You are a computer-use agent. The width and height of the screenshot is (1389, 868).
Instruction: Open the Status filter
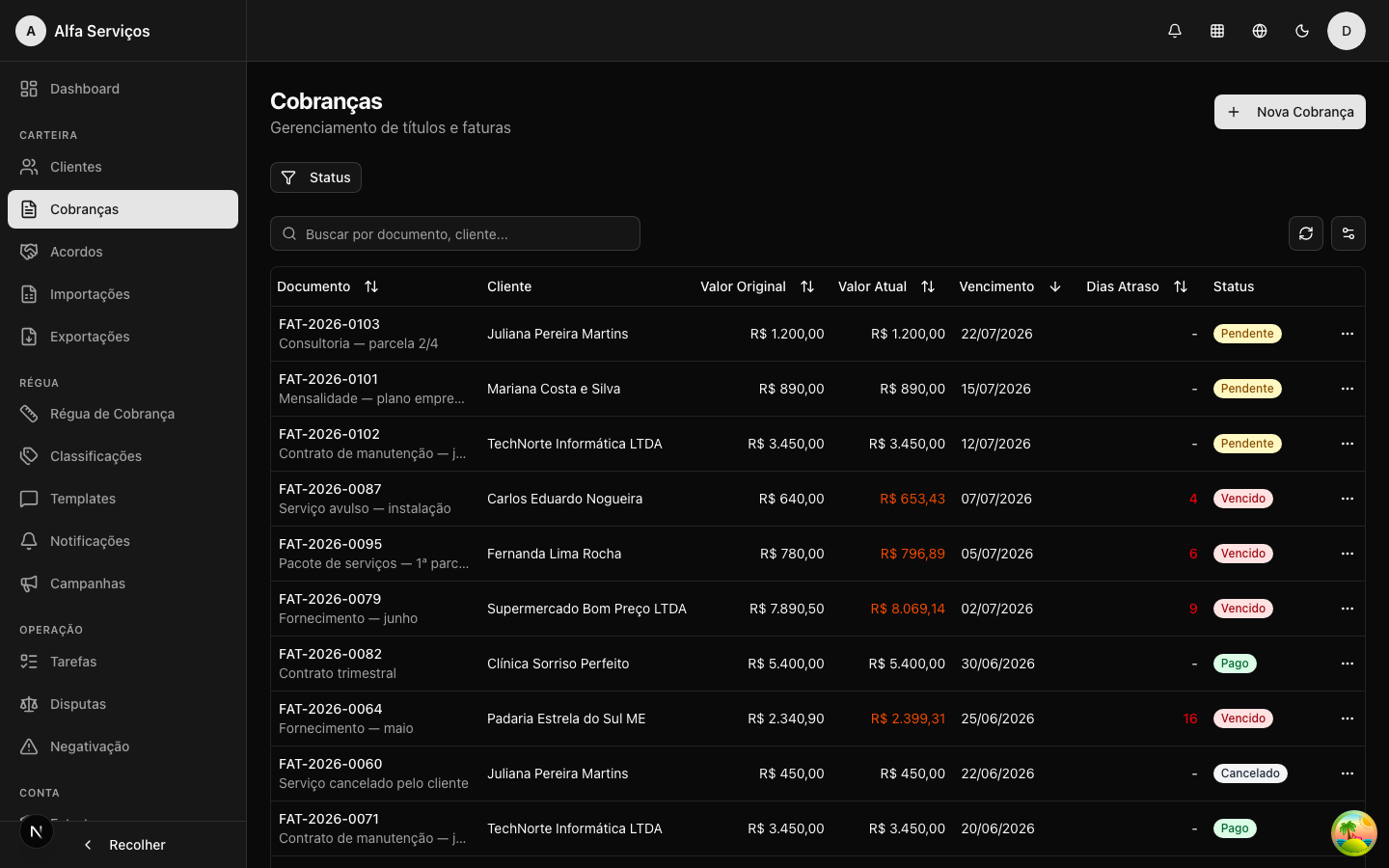coord(315,177)
